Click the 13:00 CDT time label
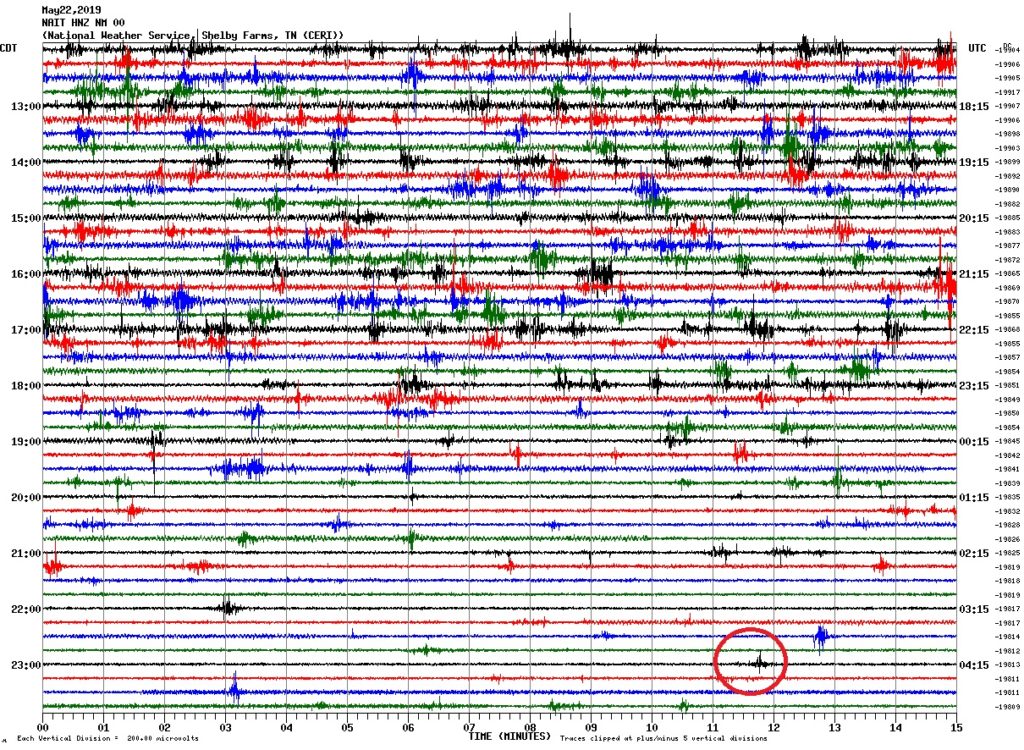The image size is (1024, 750). [x=25, y=107]
